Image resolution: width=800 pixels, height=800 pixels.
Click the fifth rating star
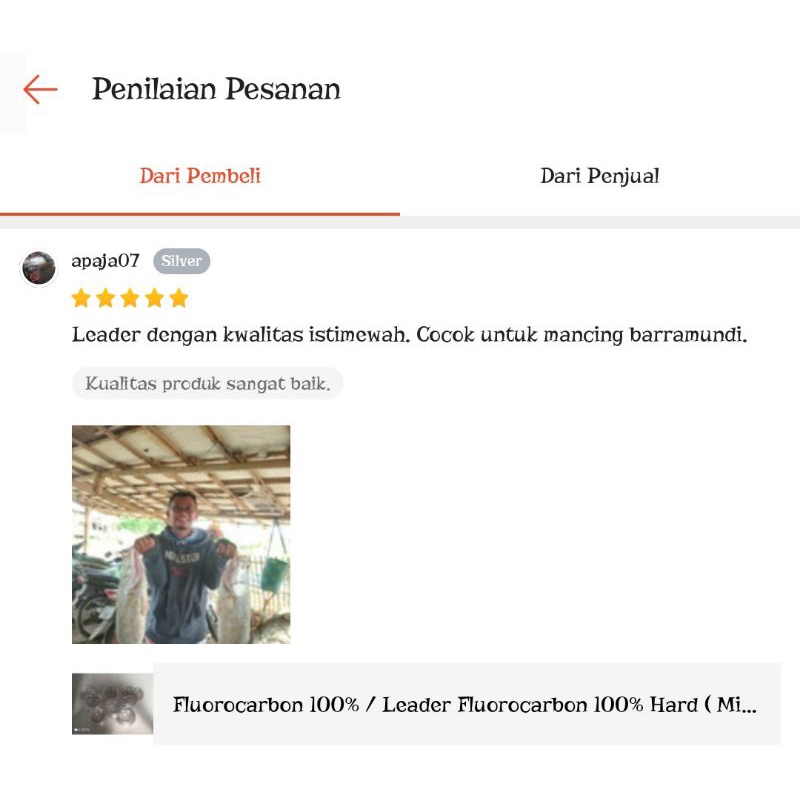179,298
